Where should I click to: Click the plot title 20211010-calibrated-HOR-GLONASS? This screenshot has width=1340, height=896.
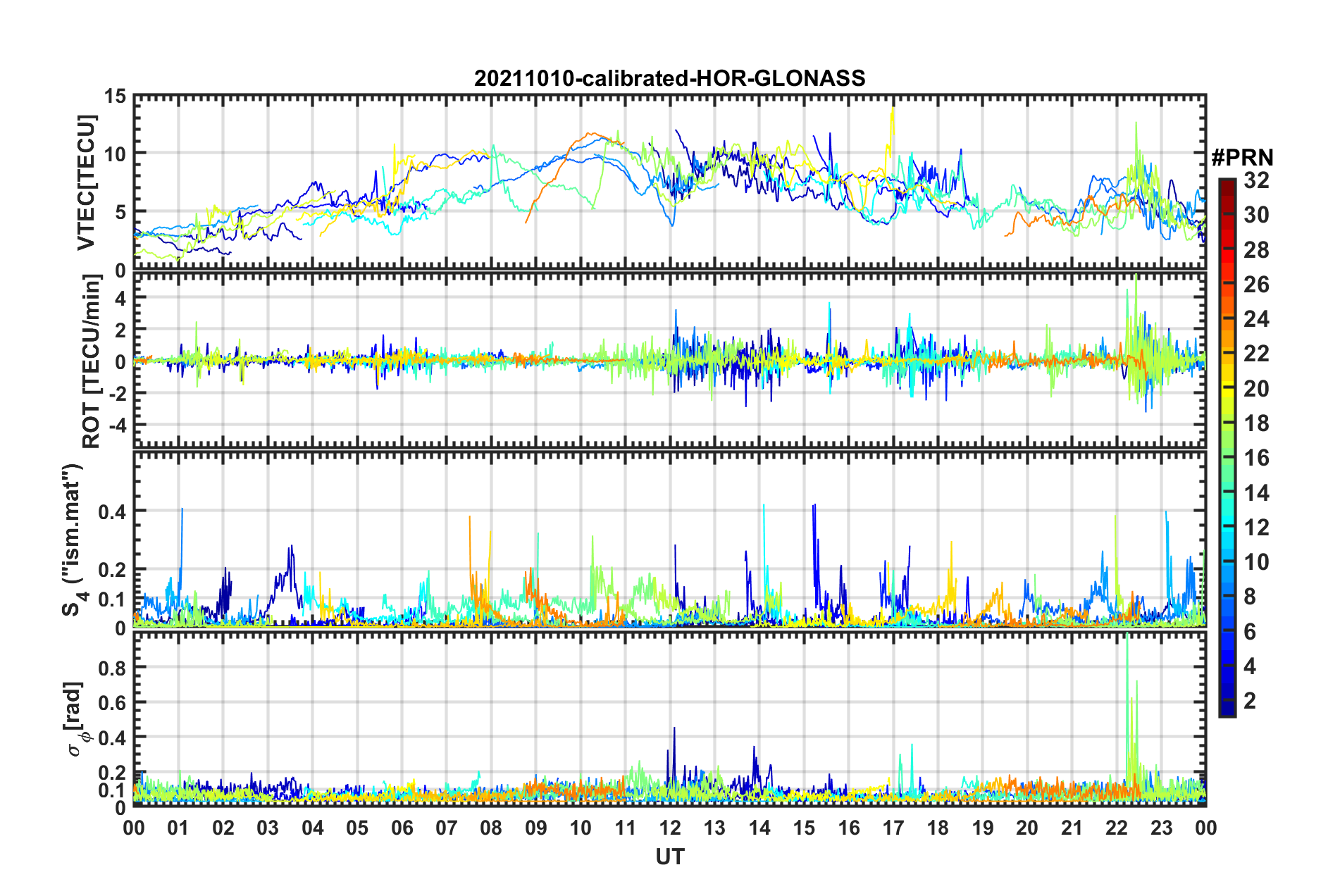[669, 78]
